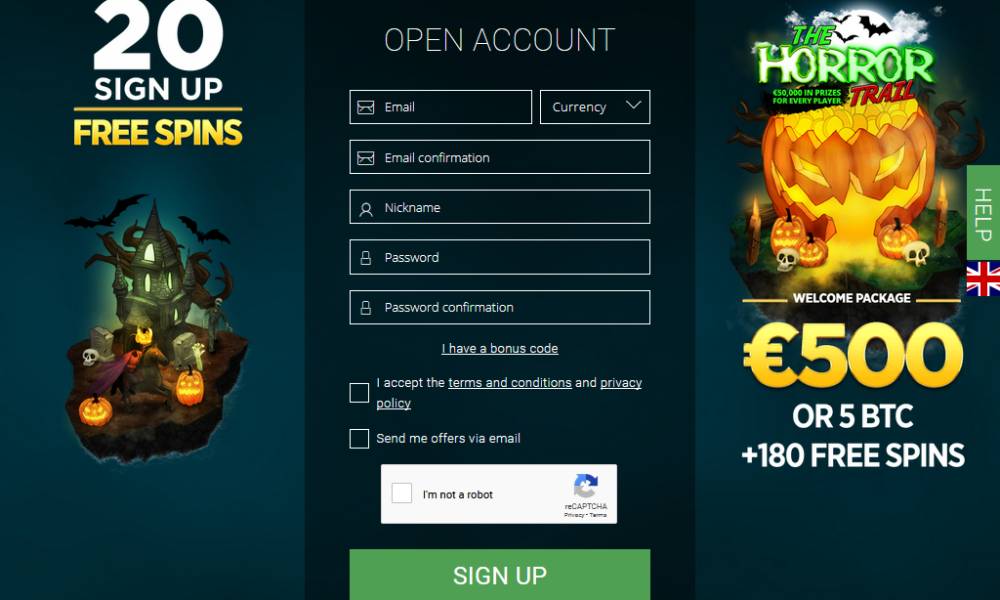The image size is (1000, 600).
Task: Click the reCAPTCHA logo icon
Action: pyautogui.click(x=585, y=487)
